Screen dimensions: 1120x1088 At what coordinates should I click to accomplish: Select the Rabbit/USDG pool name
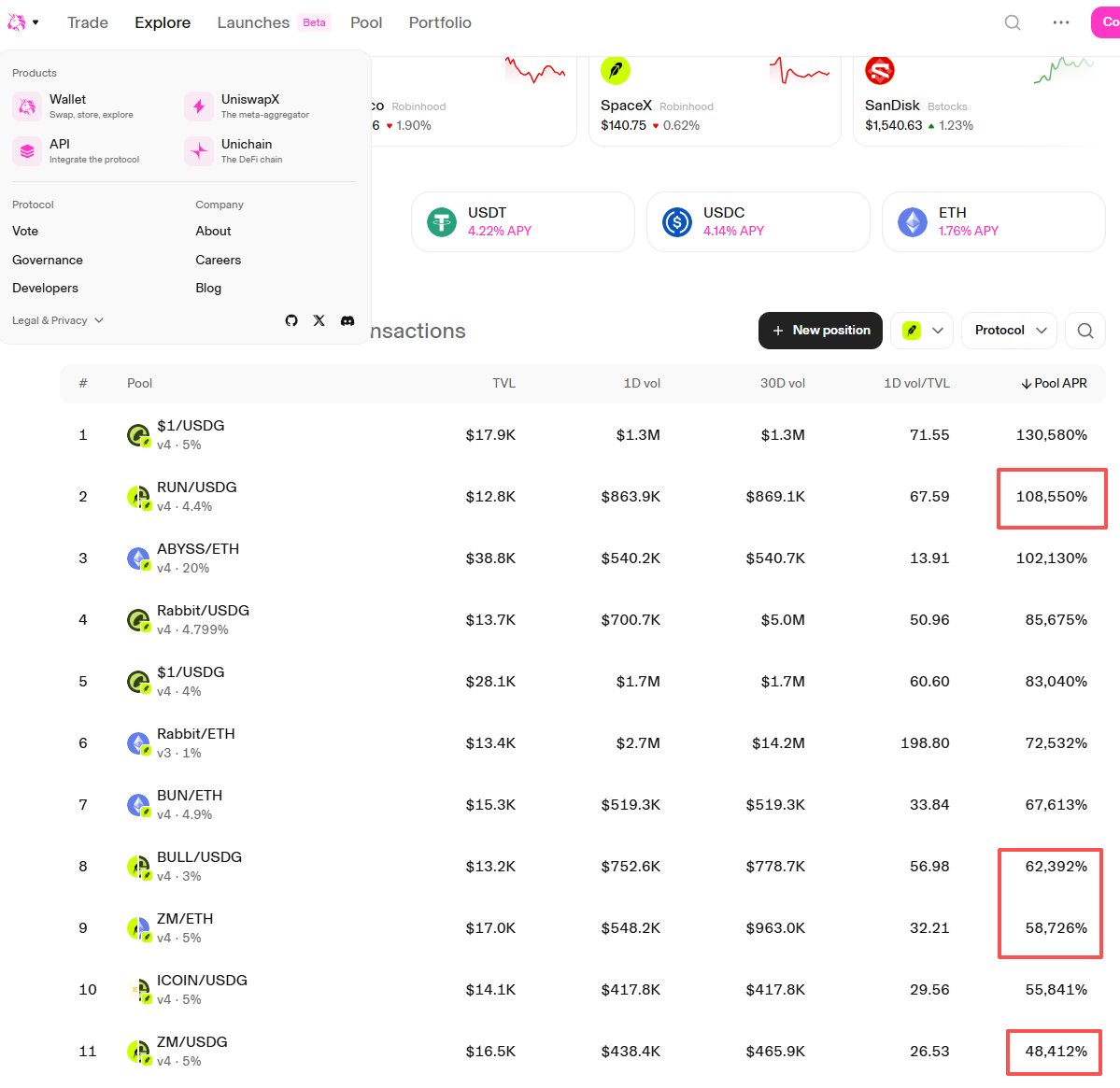pos(203,611)
